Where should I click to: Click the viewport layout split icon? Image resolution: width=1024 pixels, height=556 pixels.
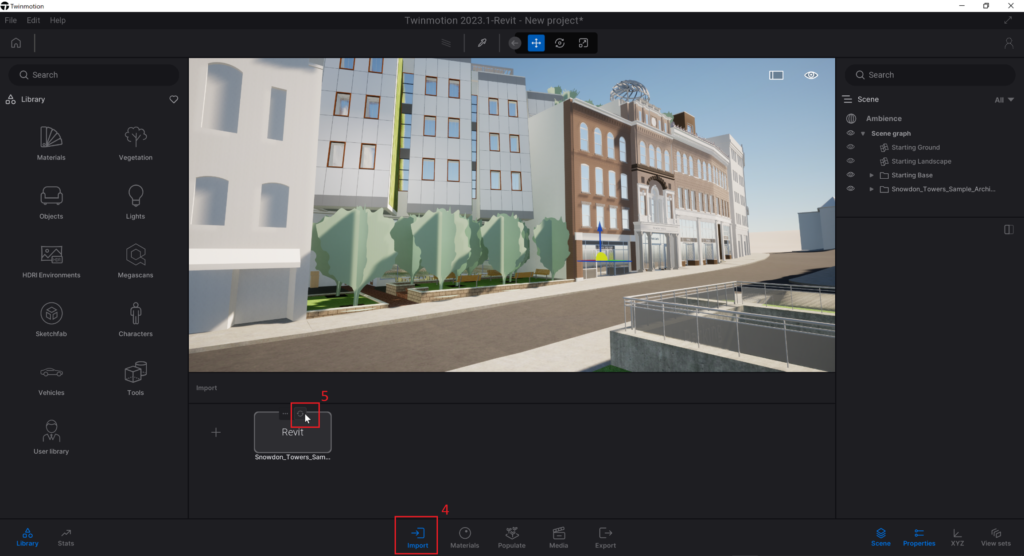pyautogui.click(x=776, y=75)
